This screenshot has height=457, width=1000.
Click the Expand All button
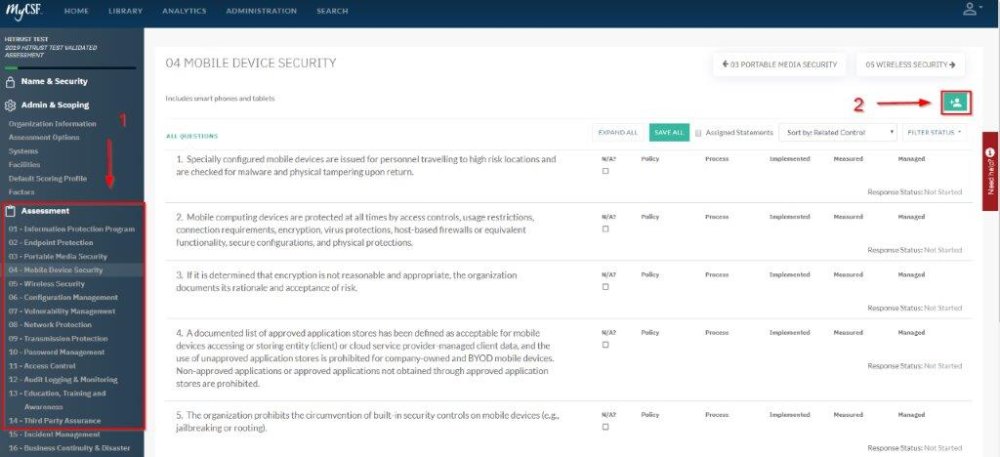tap(617, 132)
